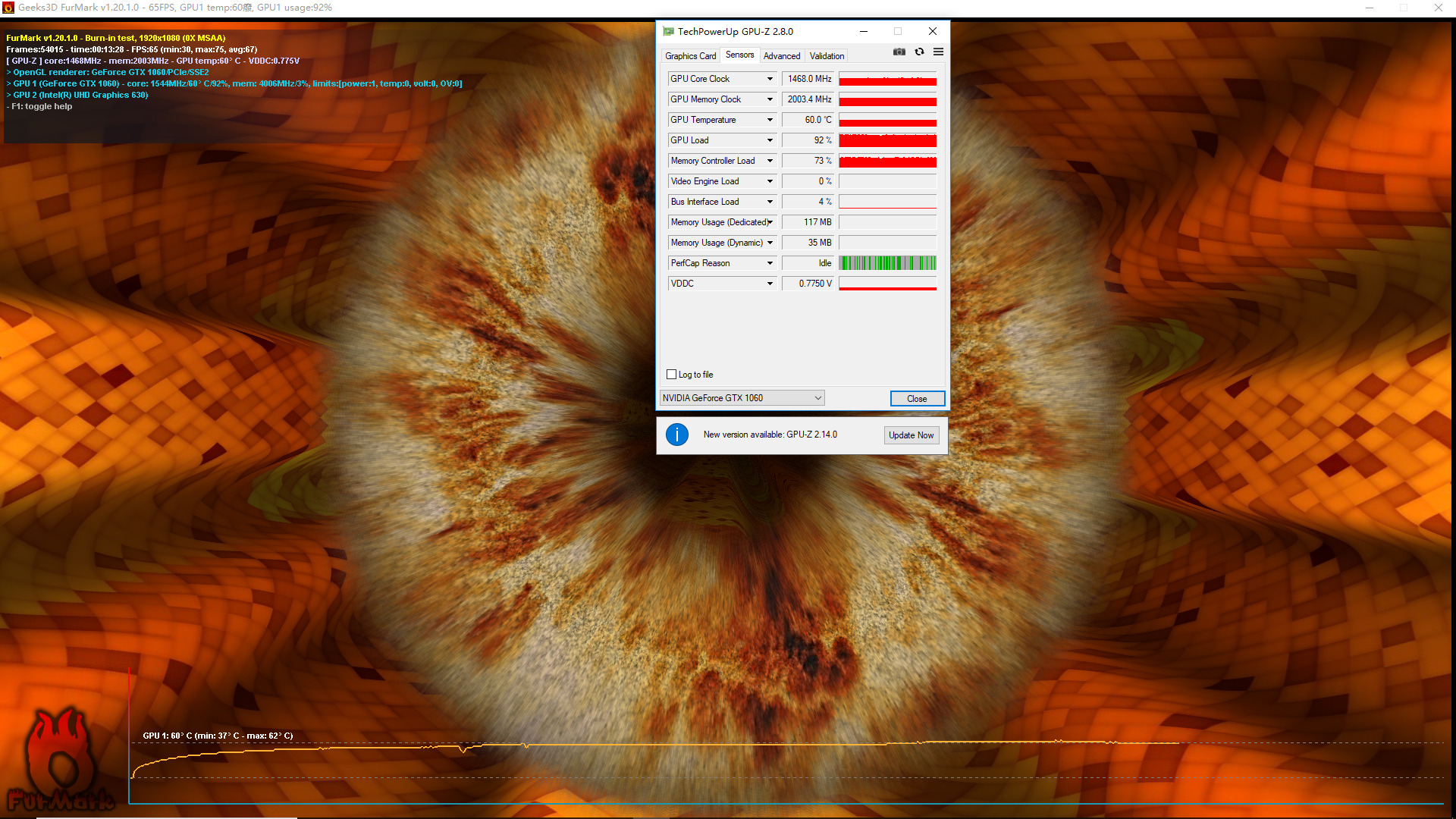Switch to the Graphics Card tab
Image resolution: width=1456 pixels, height=819 pixels.
click(690, 56)
